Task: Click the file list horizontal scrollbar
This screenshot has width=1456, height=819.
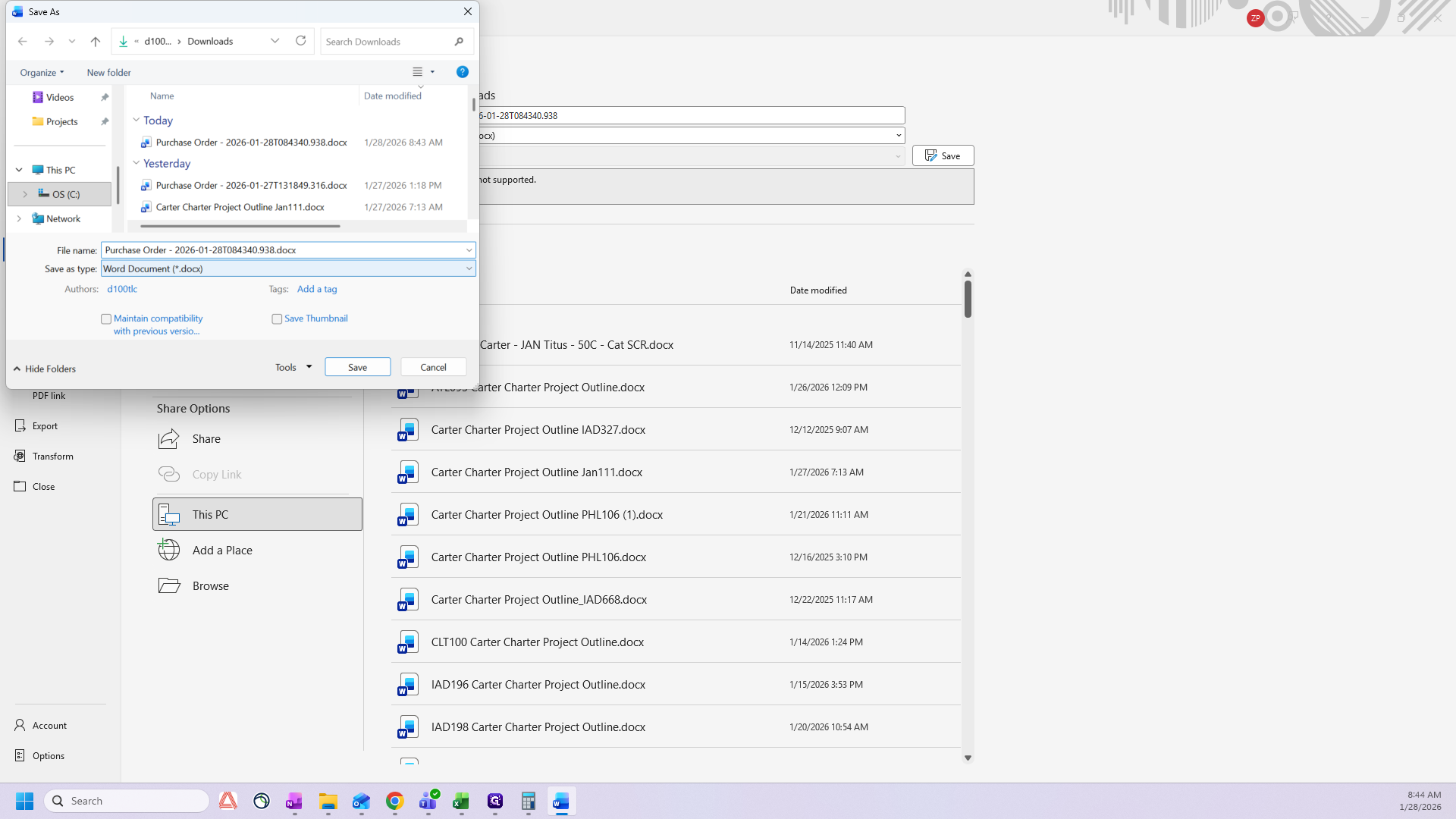Action: pyautogui.click(x=240, y=226)
